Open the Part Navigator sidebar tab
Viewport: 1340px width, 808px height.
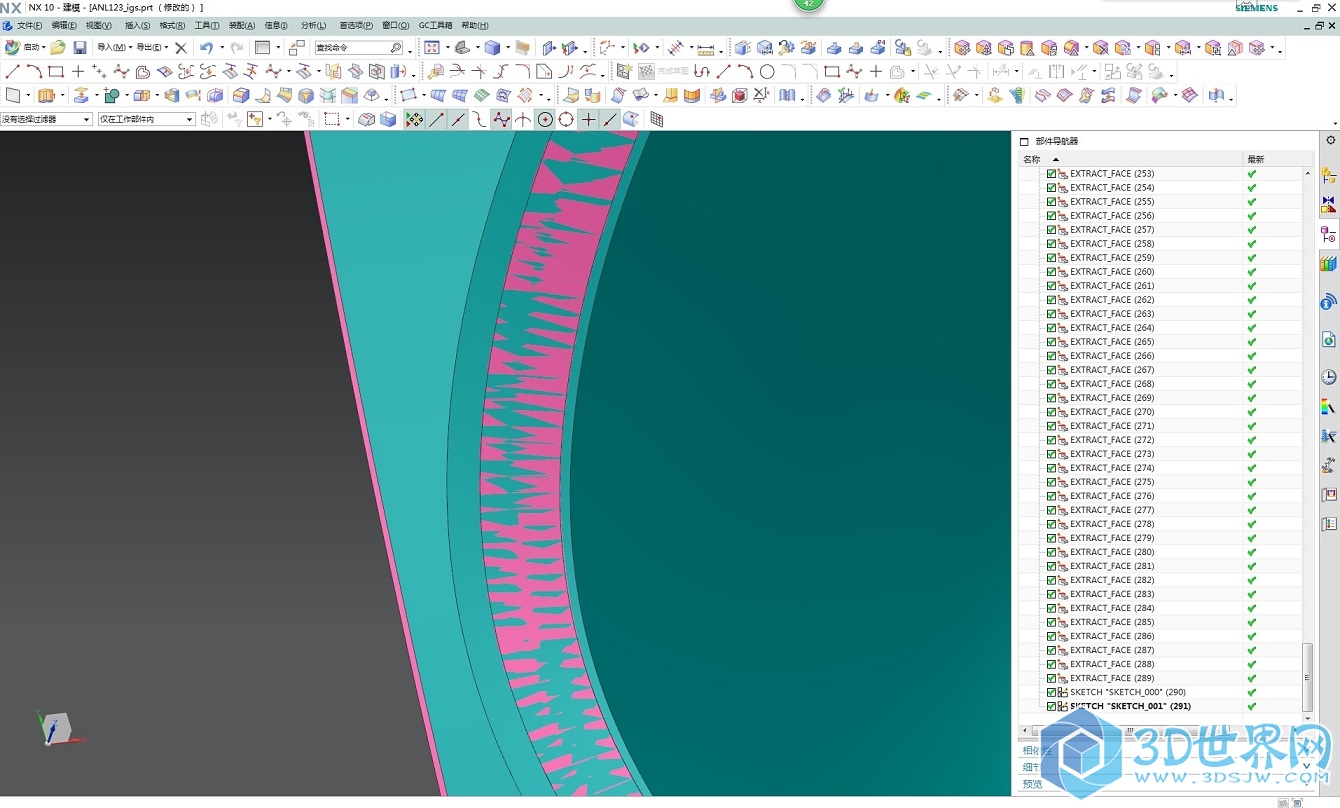click(x=1329, y=235)
